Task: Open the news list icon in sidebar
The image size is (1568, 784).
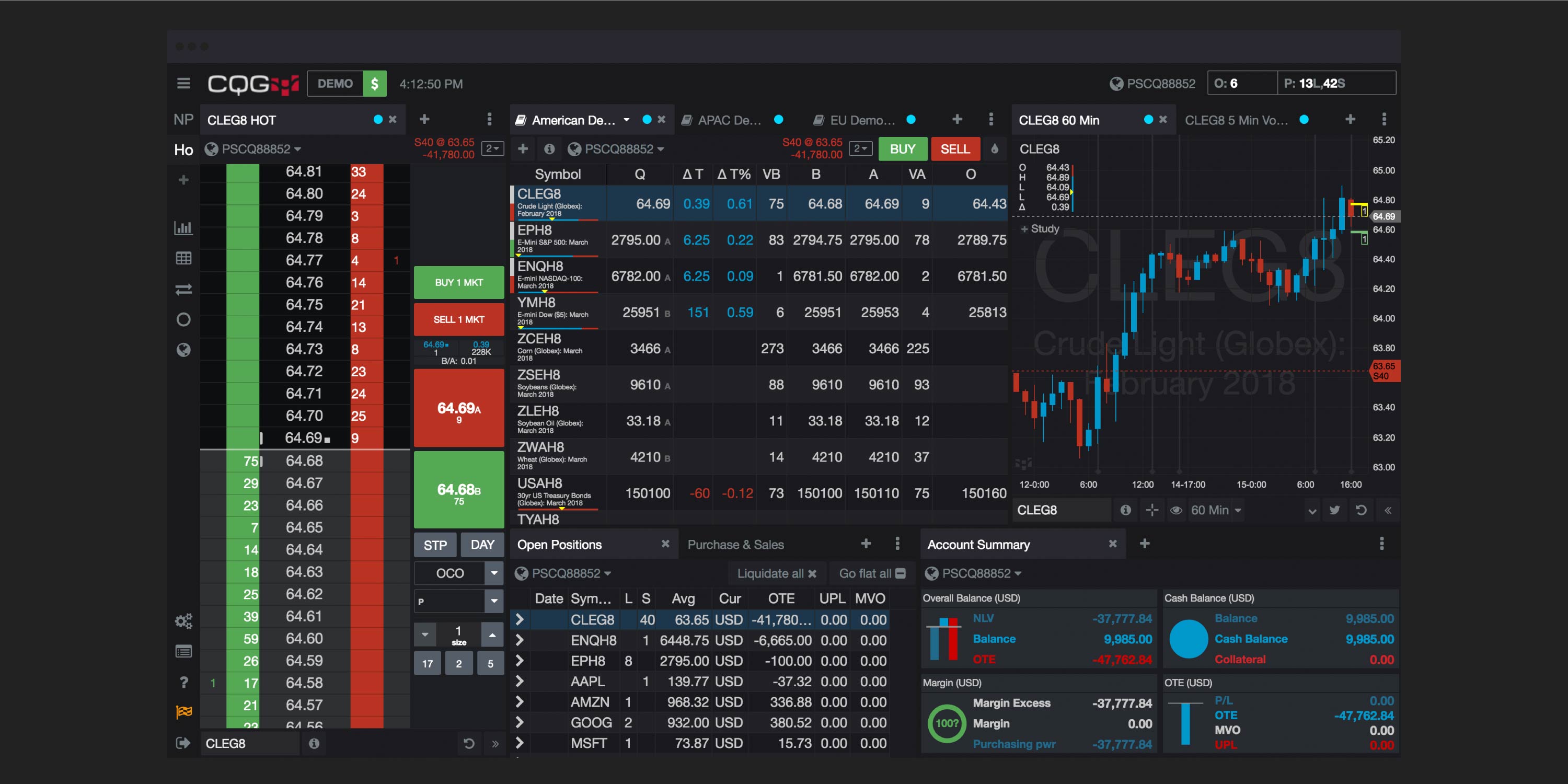Action: (x=183, y=651)
